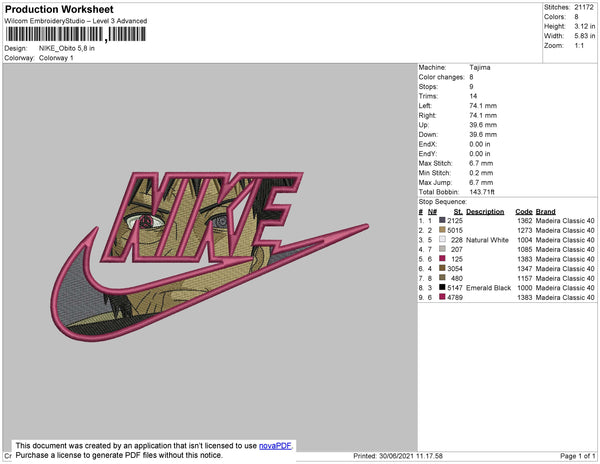Viewport: 600px width, 464px height.
Task: Select the color swatch for thread 3054
Action: tap(442, 268)
